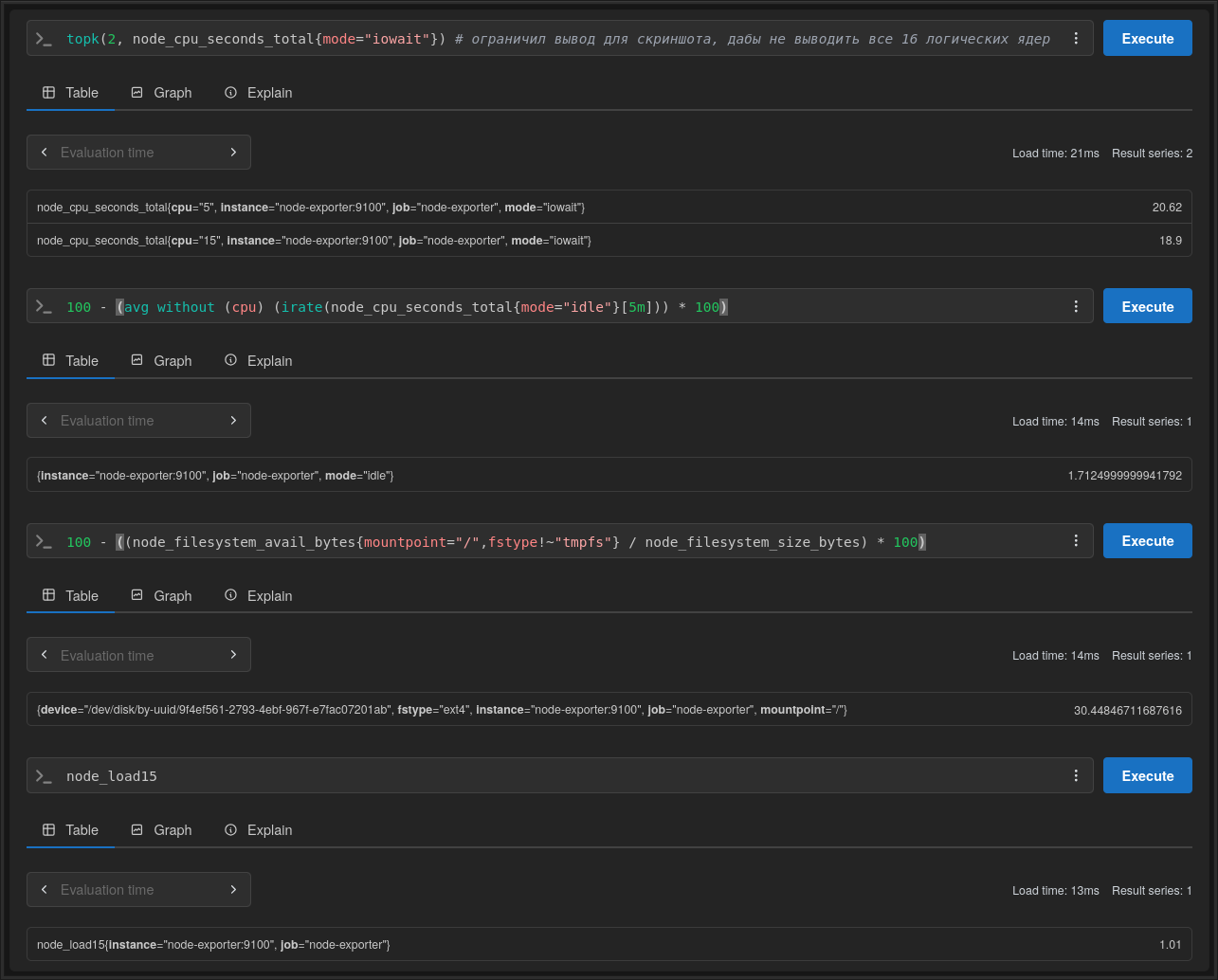Run the node_load15 query with Execute
This screenshot has width=1218, height=980.
coord(1147,775)
